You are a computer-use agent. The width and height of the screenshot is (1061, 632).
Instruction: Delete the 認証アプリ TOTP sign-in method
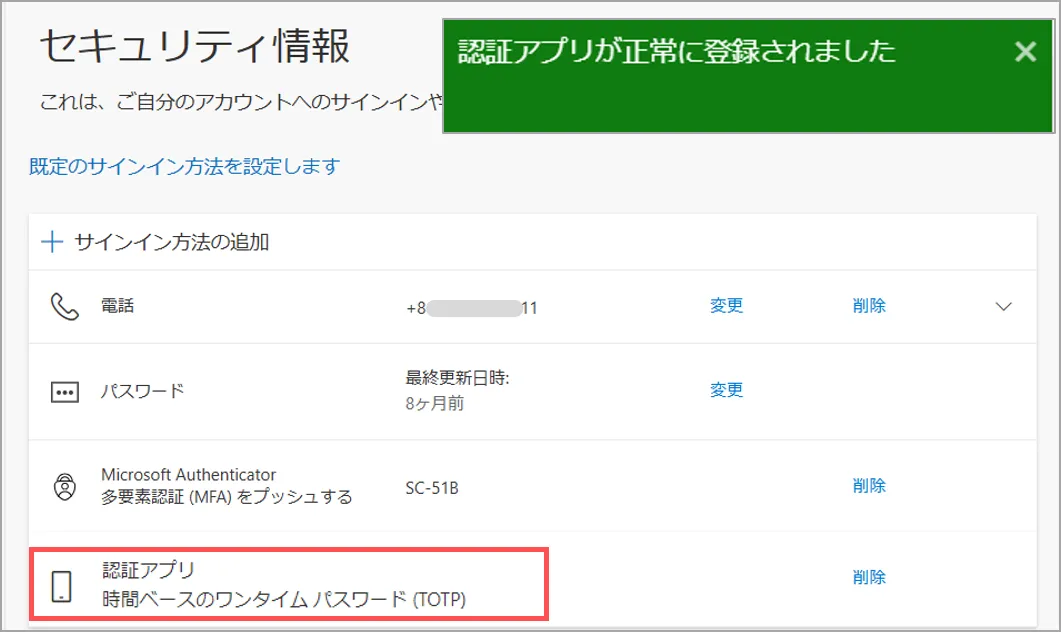pyautogui.click(x=869, y=577)
